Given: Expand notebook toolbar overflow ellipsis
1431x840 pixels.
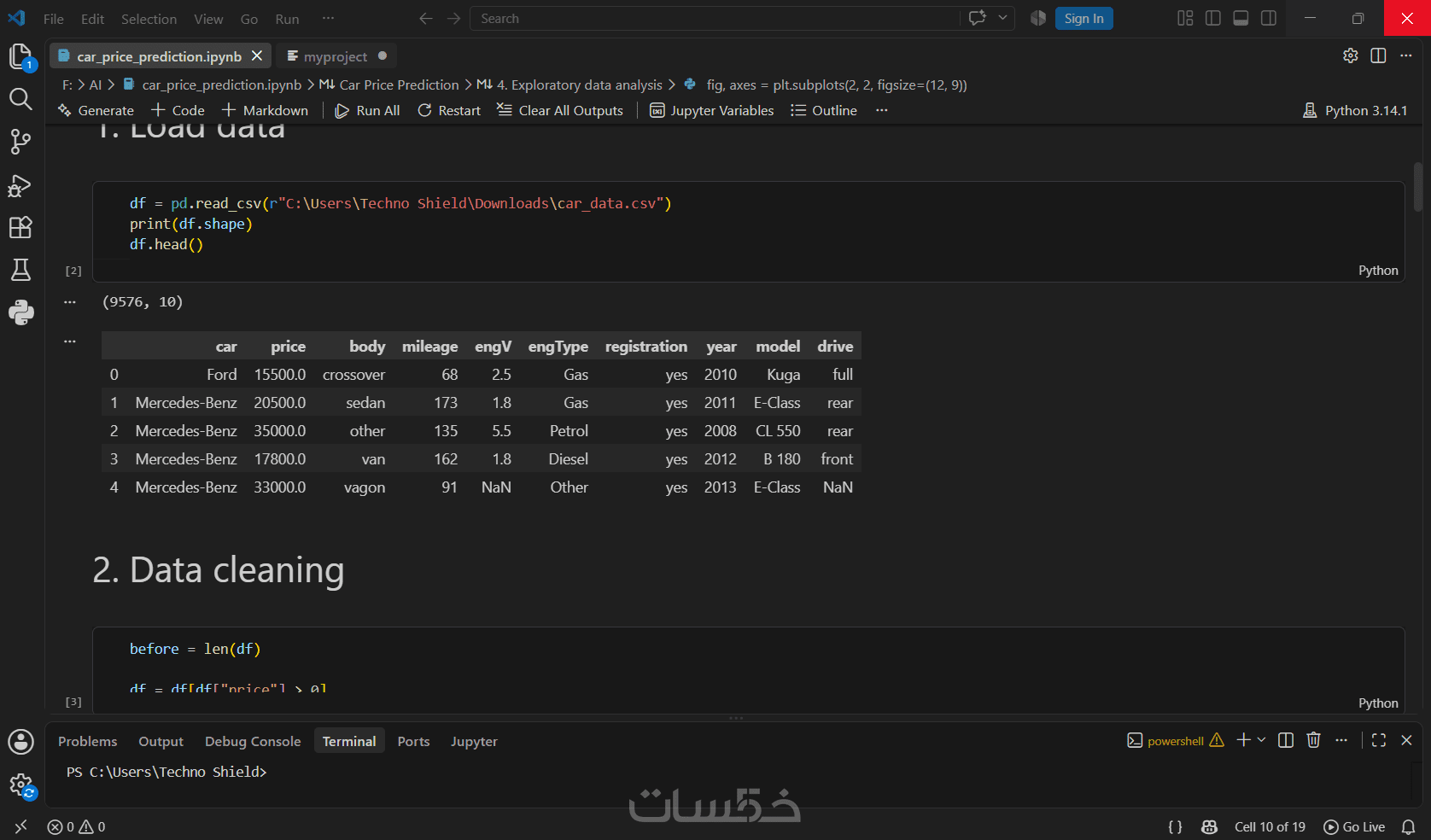Looking at the screenshot, I should click(x=882, y=110).
